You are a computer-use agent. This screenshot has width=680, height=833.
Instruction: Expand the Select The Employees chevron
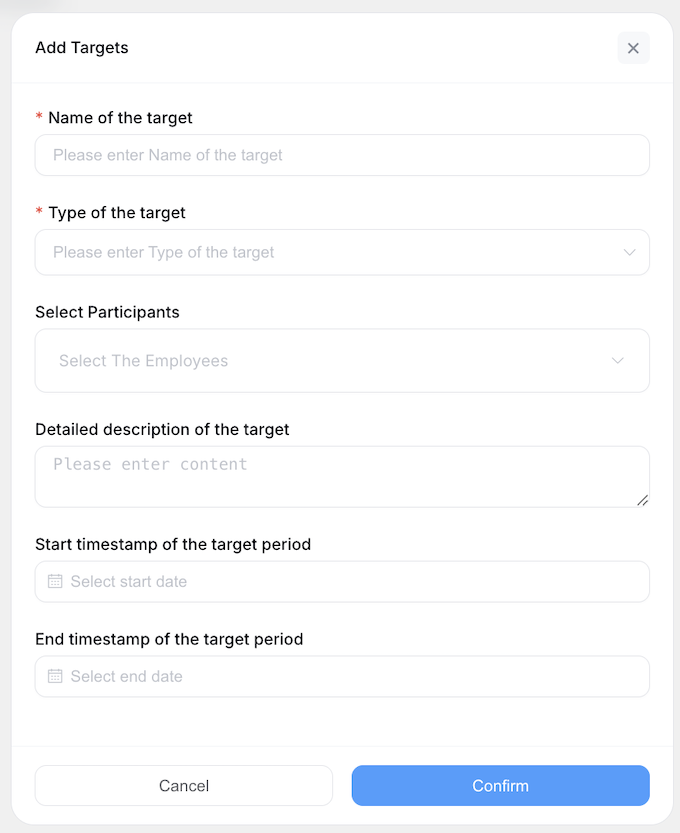coord(617,361)
